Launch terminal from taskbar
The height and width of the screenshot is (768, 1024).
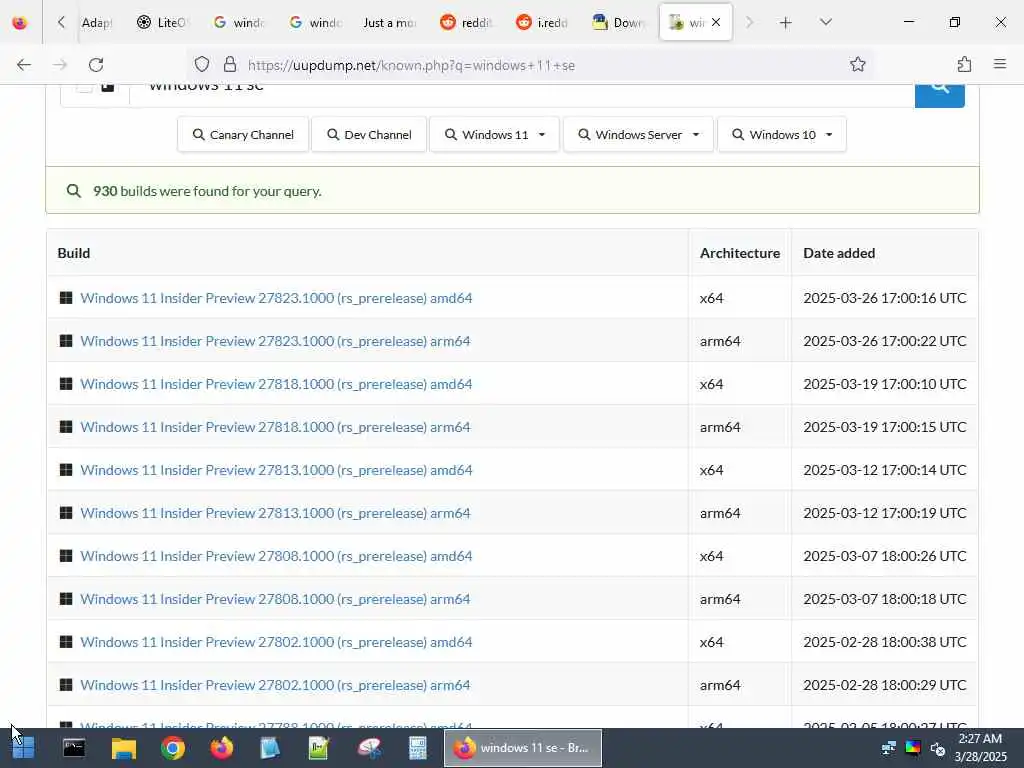[x=74, y=748]
